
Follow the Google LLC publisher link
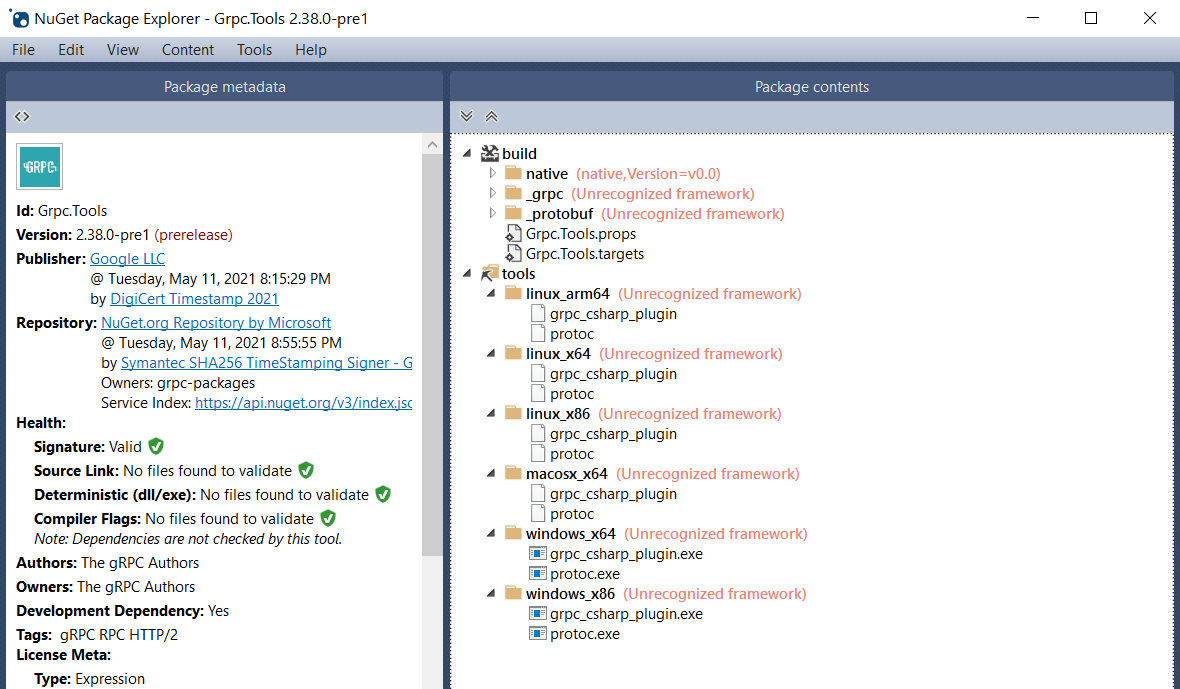(127, 258)
